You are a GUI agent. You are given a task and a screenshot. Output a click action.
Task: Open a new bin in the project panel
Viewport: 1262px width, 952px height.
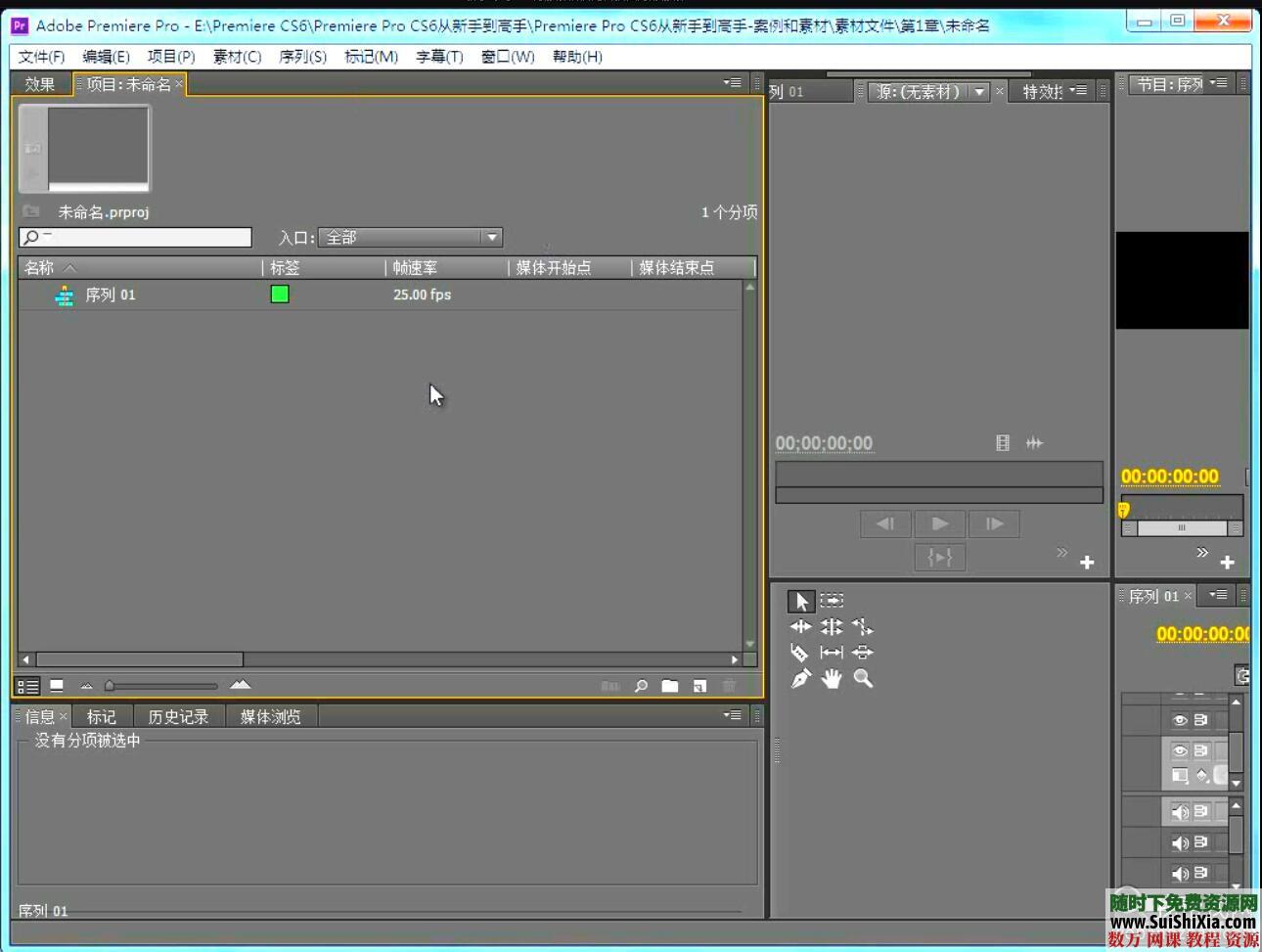670,685
